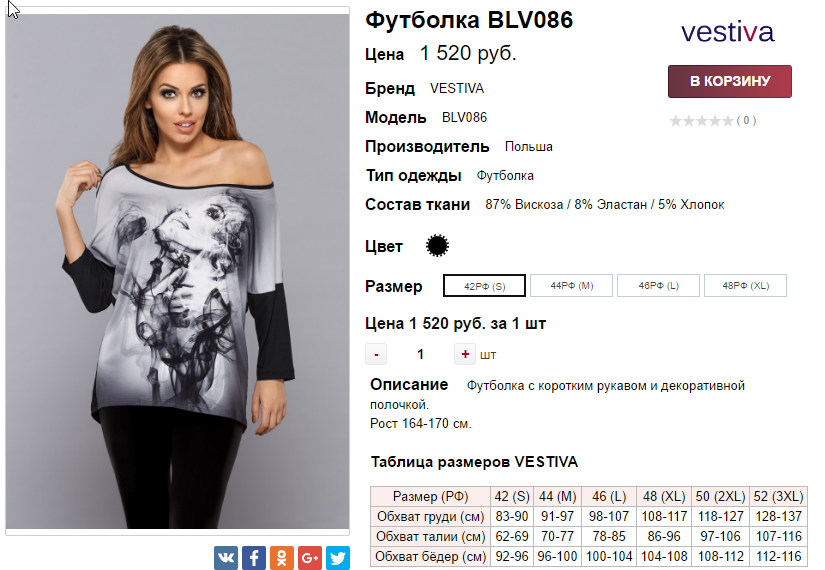
Task: Add the item with В КОРЗИНУ button
Action: [x=730, y=81]
